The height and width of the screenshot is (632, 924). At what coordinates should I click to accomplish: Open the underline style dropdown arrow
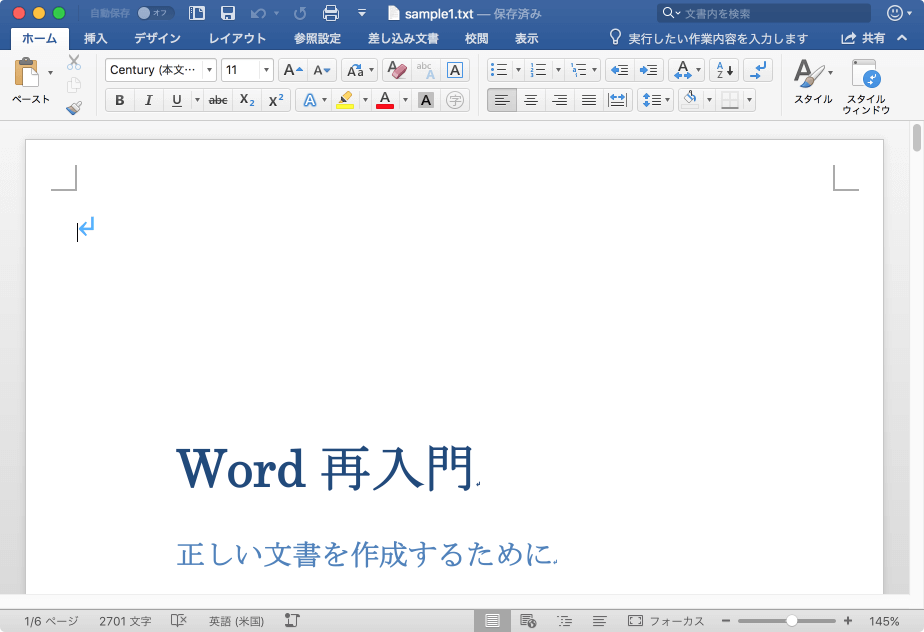click(197, 100)
